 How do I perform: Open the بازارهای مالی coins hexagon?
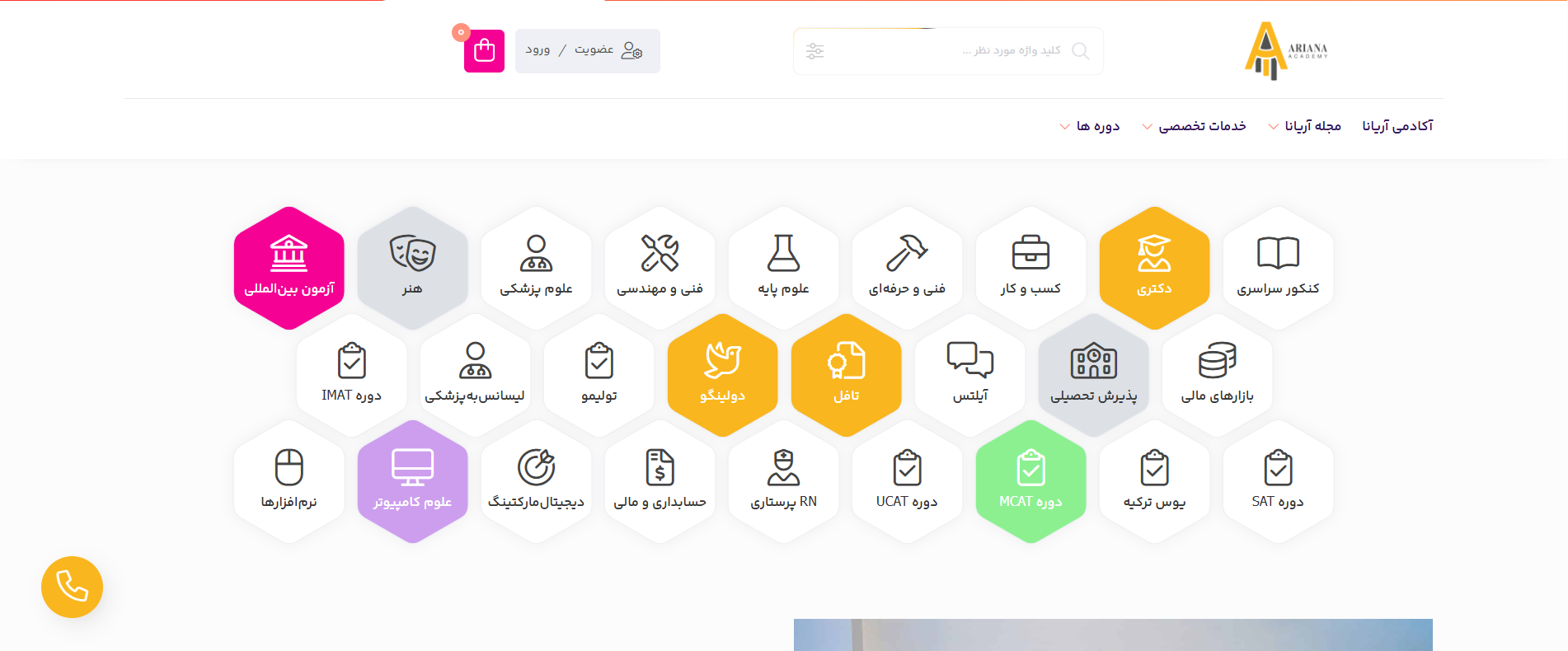(1217, 375)
